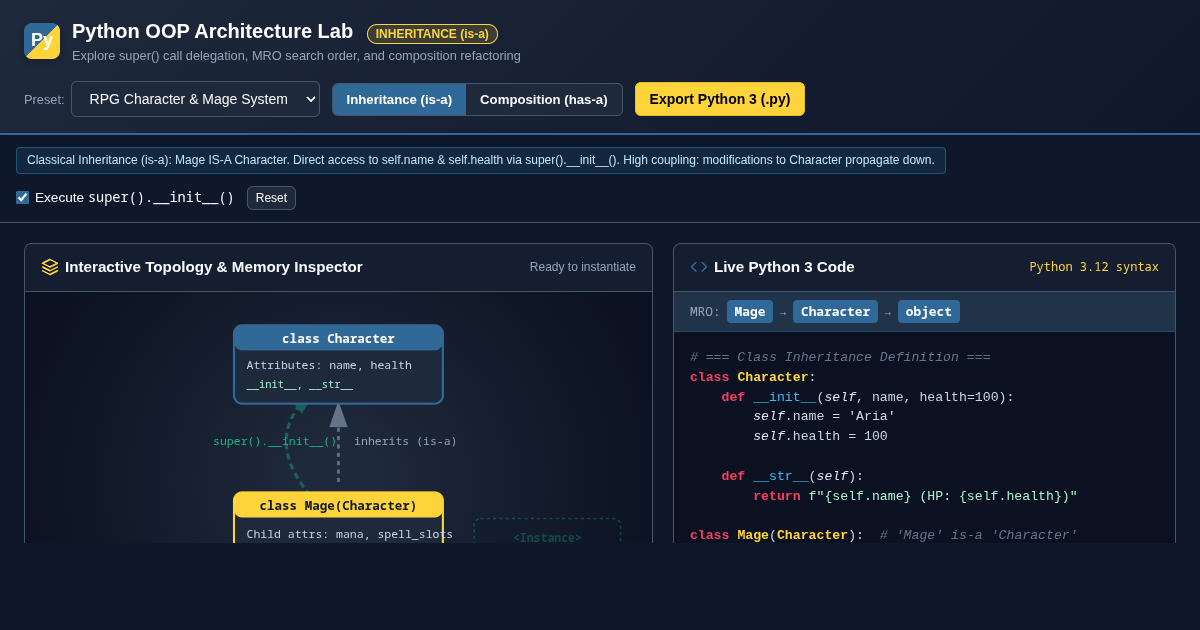Click the Classical Inheritance description banner

(481, 160)
